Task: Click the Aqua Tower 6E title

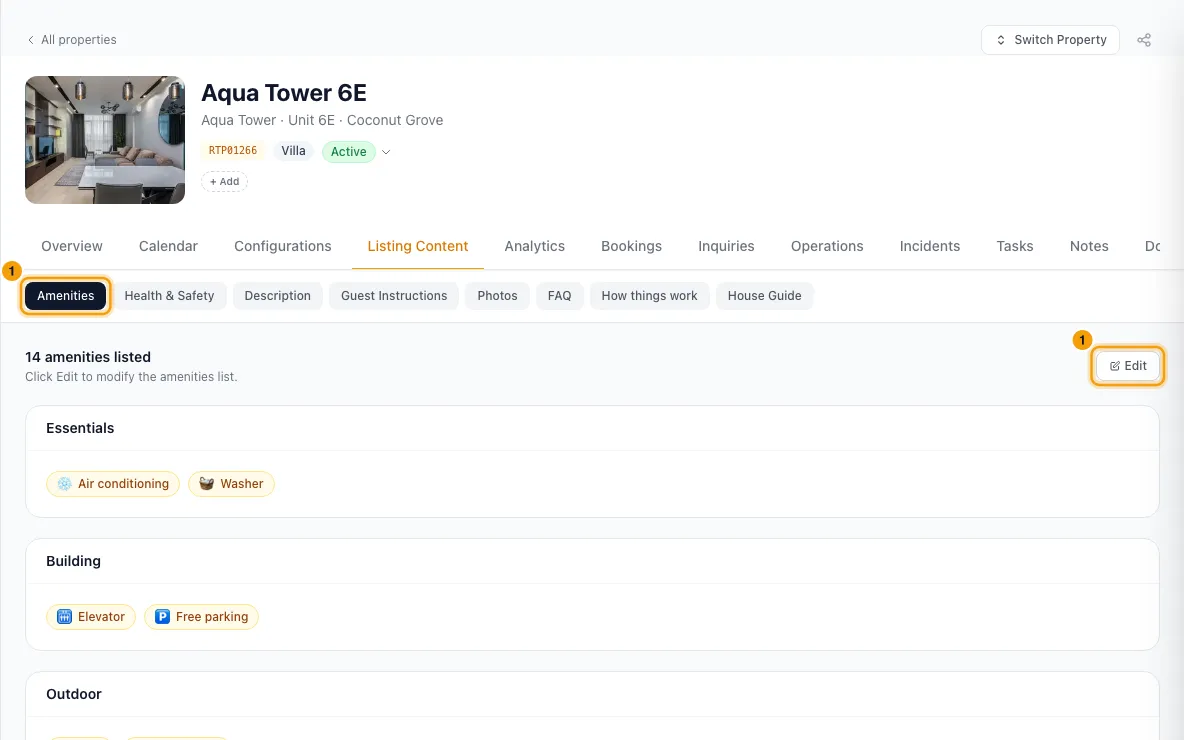Action: (284, 93)
